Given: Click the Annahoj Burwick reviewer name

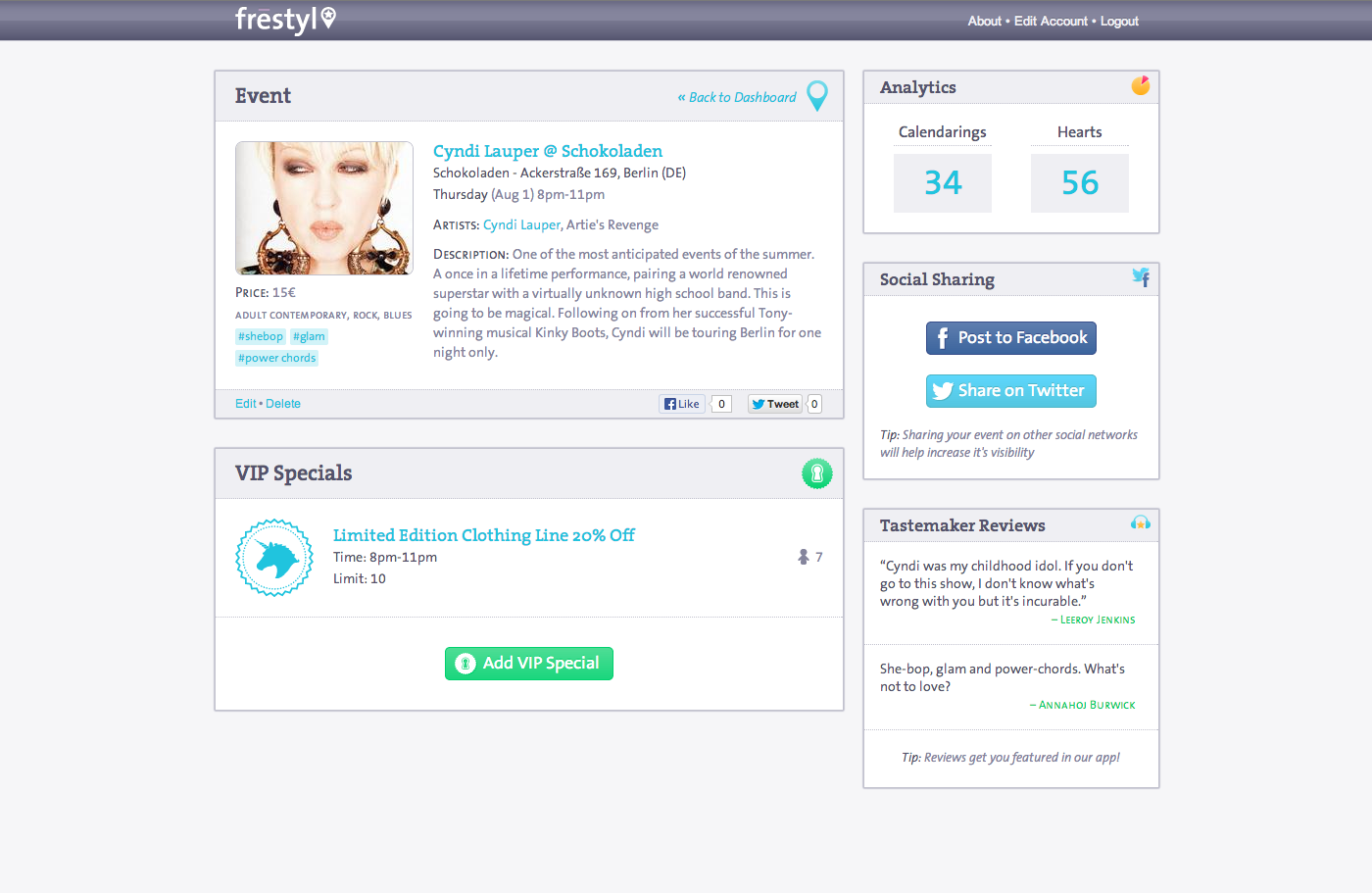Looking at the screenshot, I should [1087, 706].
